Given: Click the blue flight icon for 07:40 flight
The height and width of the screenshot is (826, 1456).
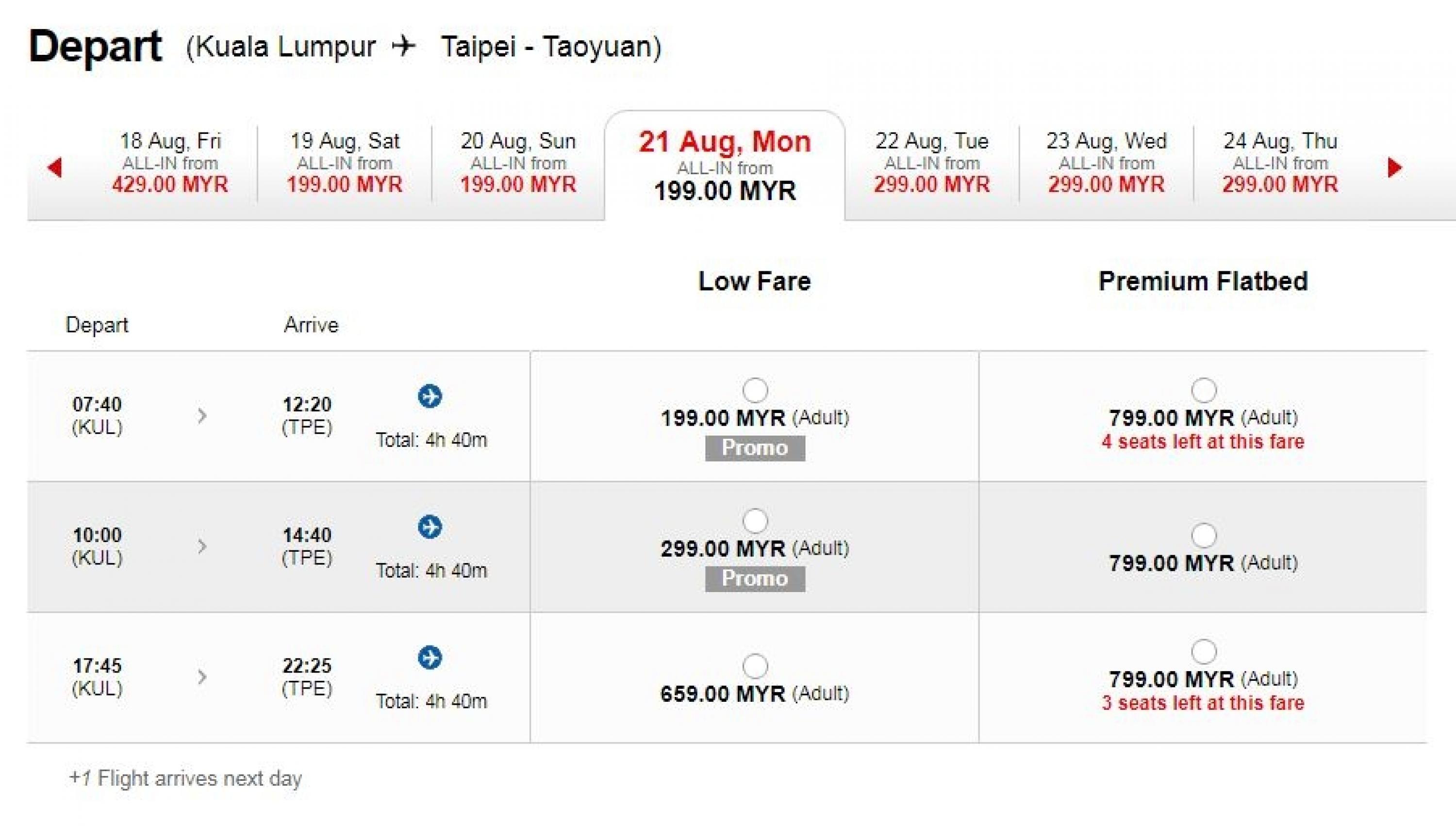Looking at the screenshot, I should pyautogui.click(x=430, y=396).
